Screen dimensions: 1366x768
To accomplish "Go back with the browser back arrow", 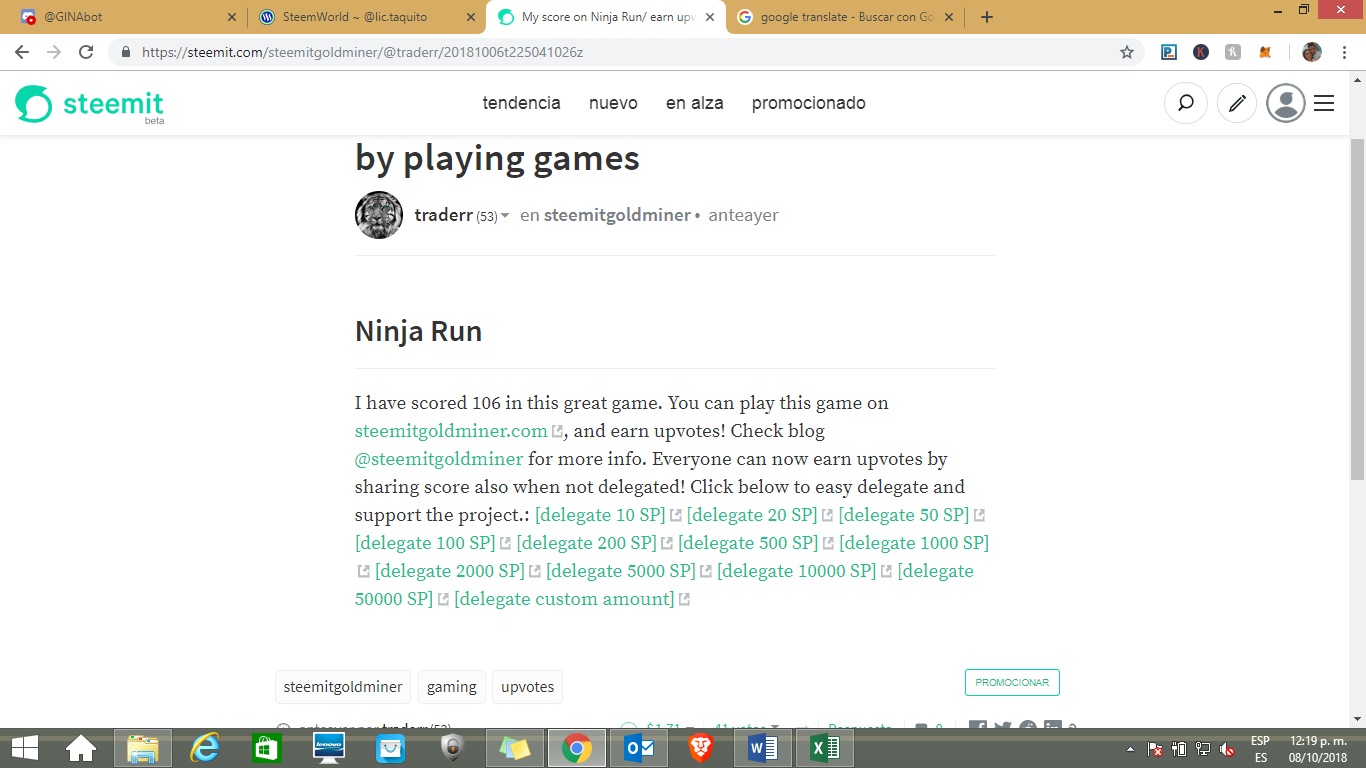I will pyautogui.click(x=22, y=52).
